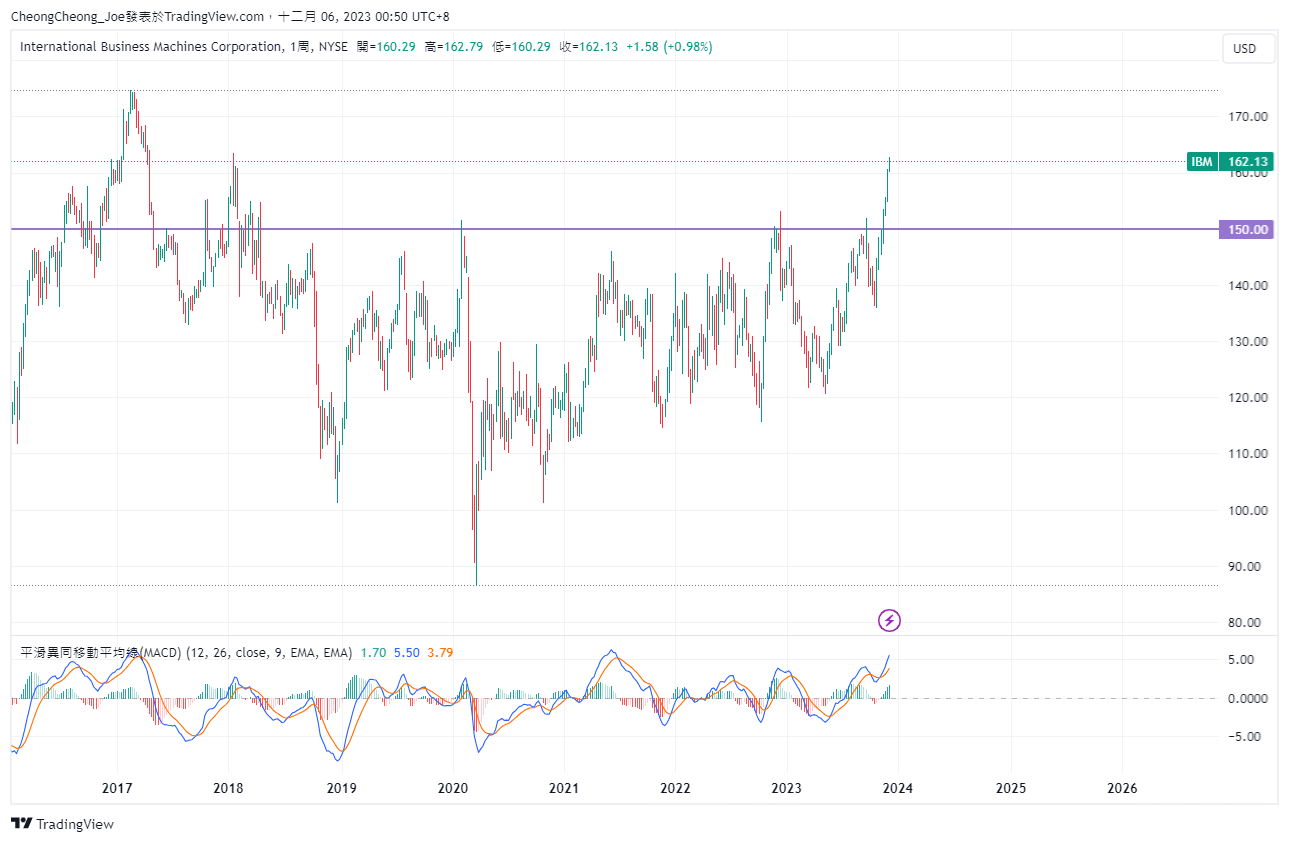Click the +1.58 (+0.98%) change value
The height and width of the screenshot is (843, 1289).
click(669, 47)
